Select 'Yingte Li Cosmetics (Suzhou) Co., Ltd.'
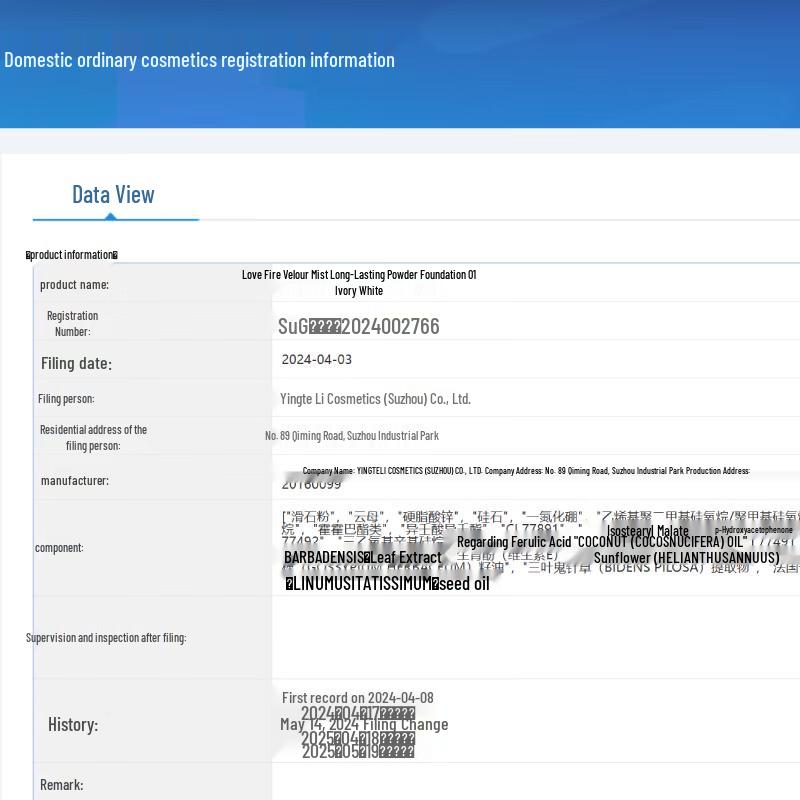Screen dimensions: 800x800 tap(376, 399)
